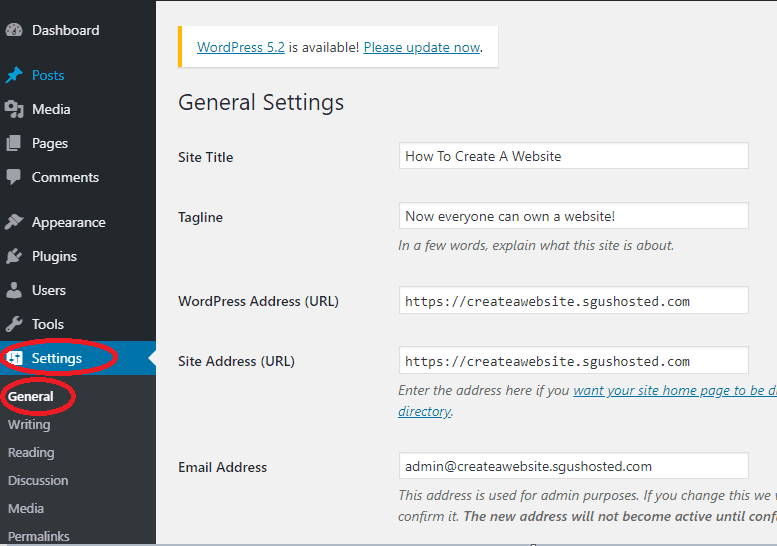
Task: Open the Posts menu
Action: coord(48,75)
